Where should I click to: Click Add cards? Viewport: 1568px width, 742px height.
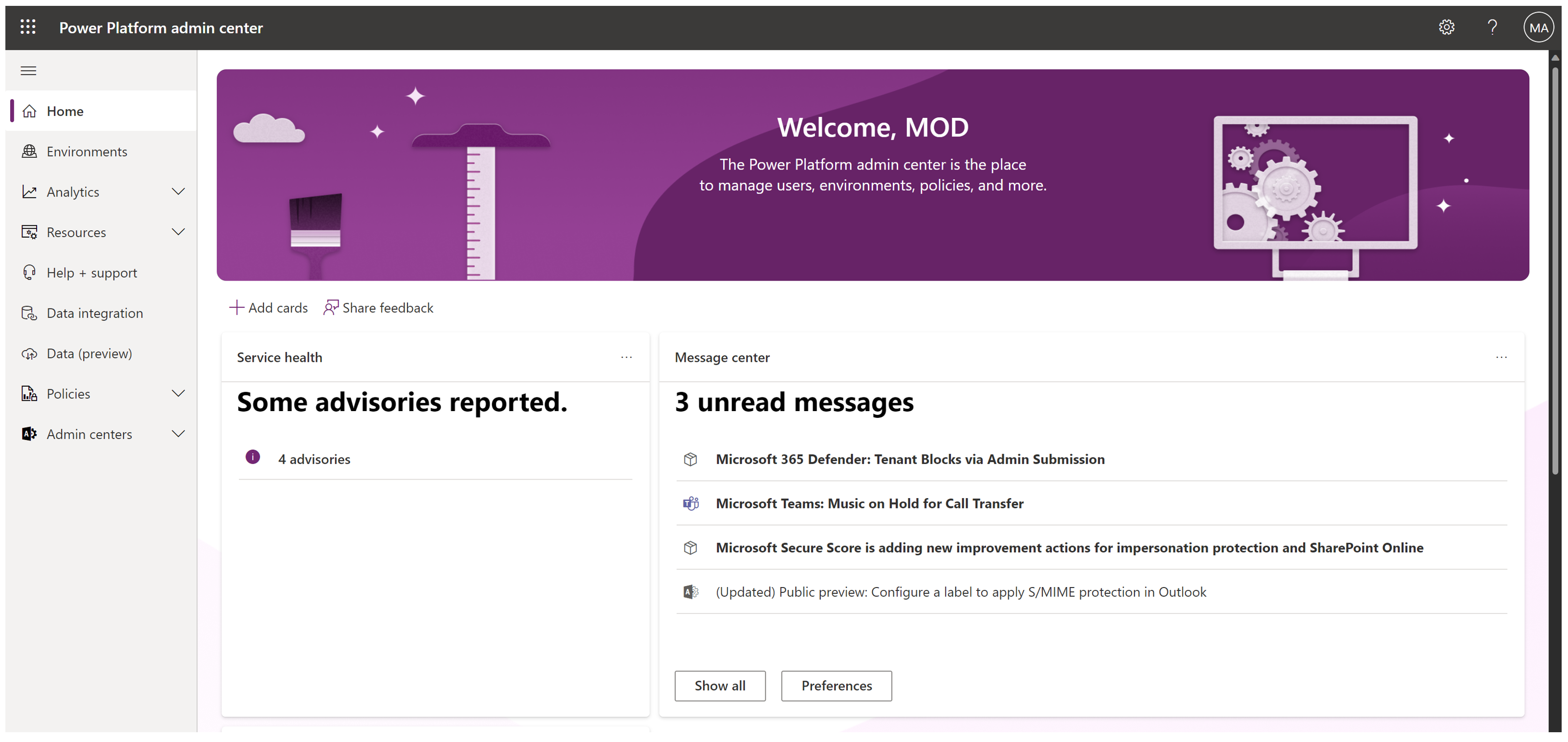[x=268, y=307]
